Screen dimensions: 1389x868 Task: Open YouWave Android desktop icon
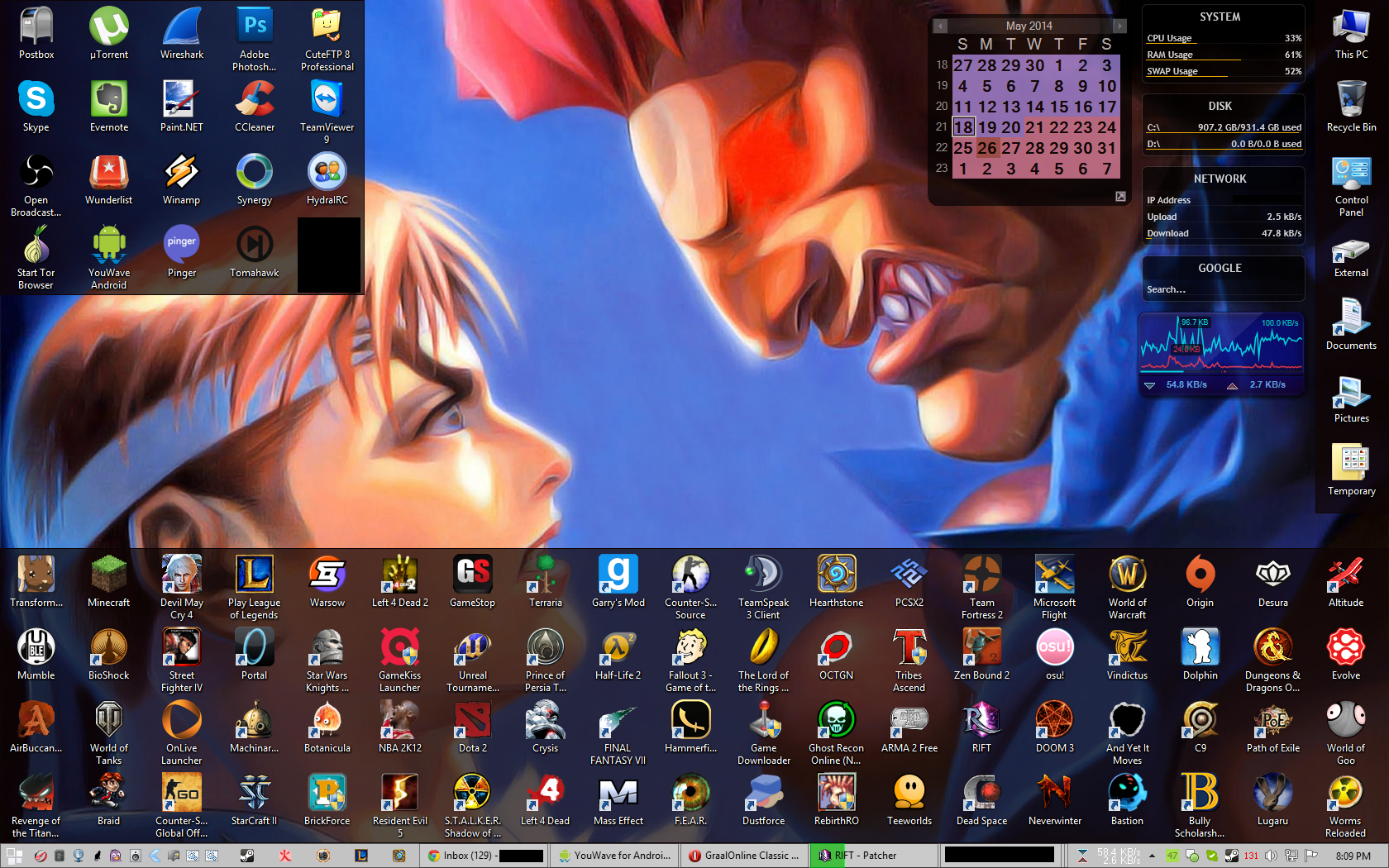109,257
